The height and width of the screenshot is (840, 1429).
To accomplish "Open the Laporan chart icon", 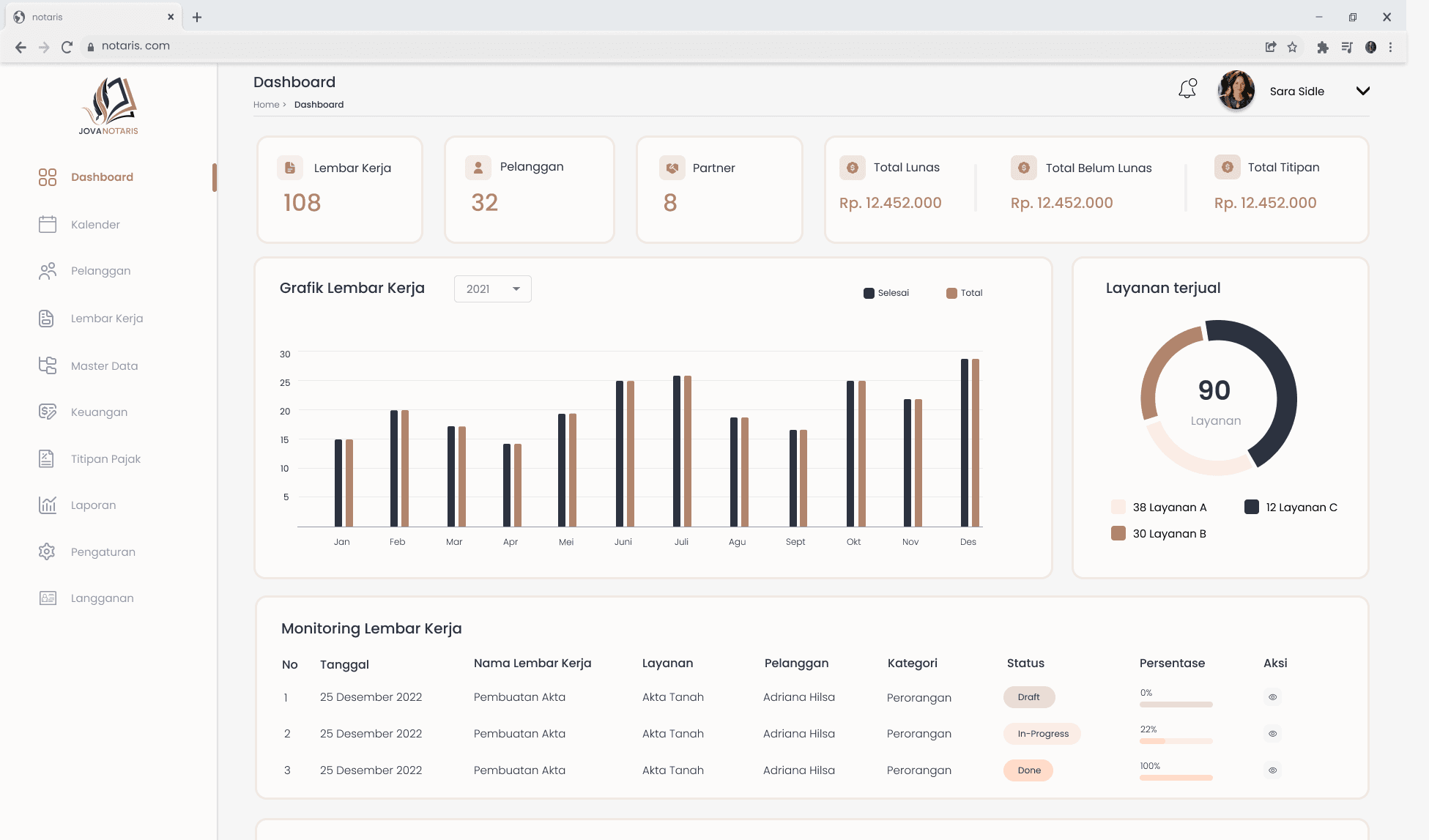I will tap(48, 505).
